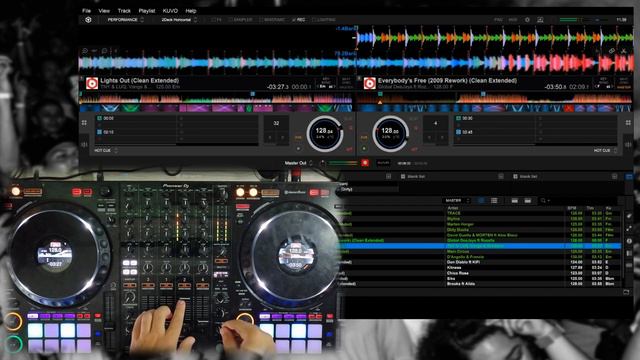Viewport: 640px width, 360px height.
Task: Click the Lights Out (Clean Extended) track title
Action: (140, 80)
